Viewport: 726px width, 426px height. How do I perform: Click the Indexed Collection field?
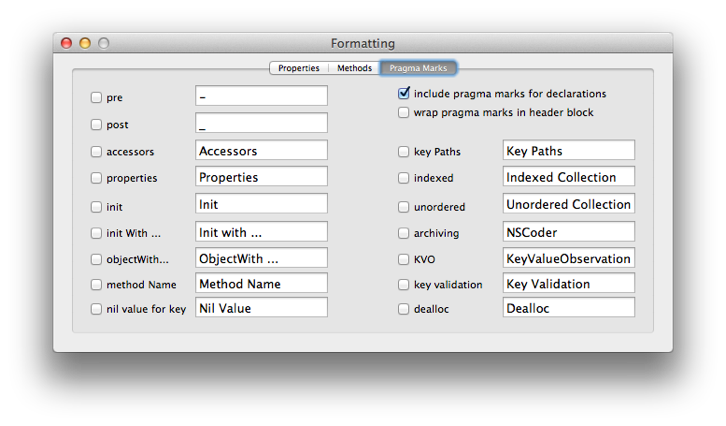click(569, 176)
